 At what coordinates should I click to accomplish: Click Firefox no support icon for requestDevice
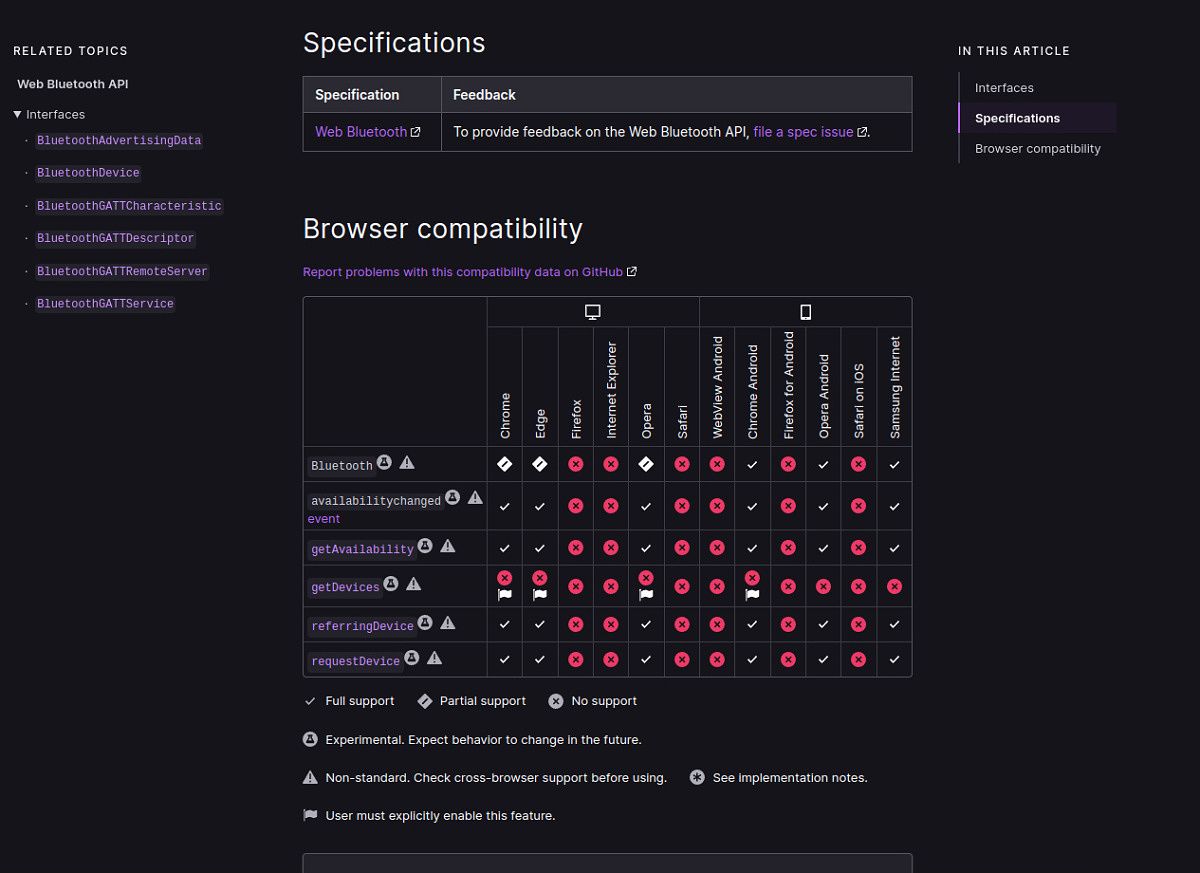[576, 659]
